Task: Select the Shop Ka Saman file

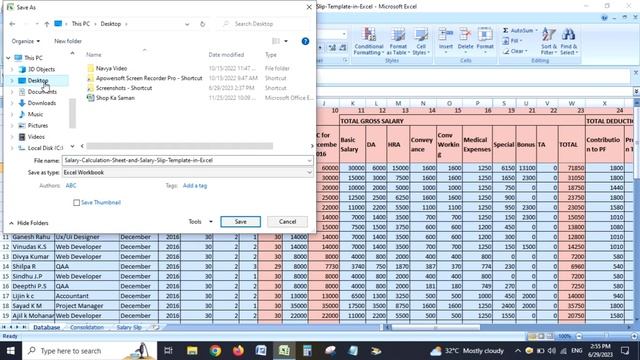Action: [115, 98]
